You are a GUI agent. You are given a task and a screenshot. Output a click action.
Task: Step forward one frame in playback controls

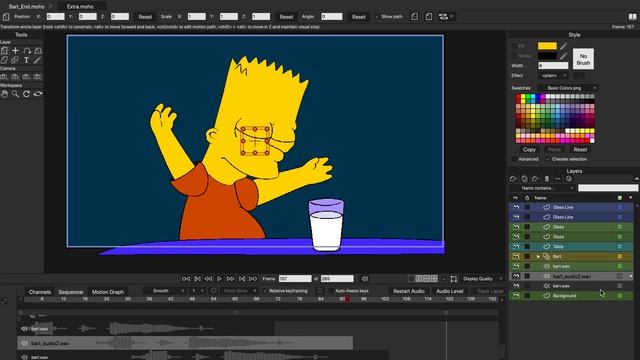(231, 279)
